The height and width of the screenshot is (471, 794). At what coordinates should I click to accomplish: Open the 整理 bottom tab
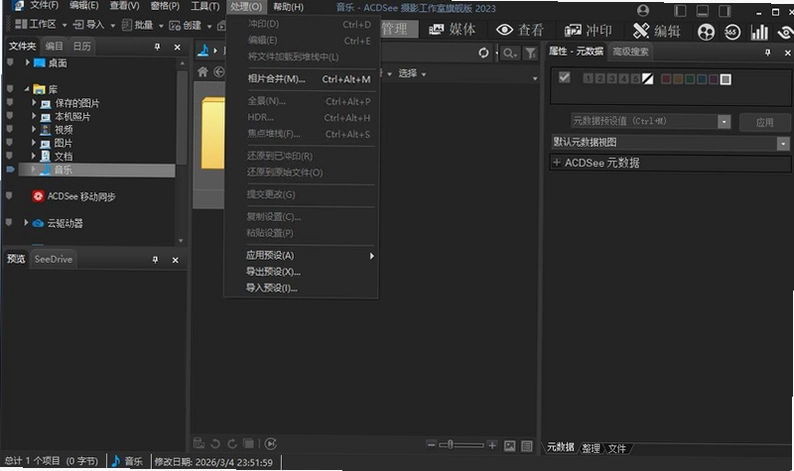pos(590,448)
